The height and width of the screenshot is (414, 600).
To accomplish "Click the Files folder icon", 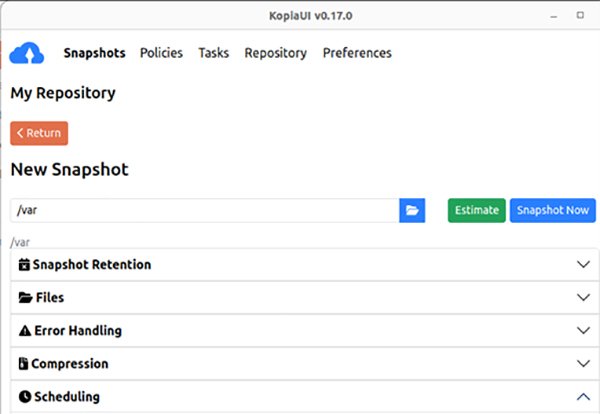I will (x=25, y=298).
